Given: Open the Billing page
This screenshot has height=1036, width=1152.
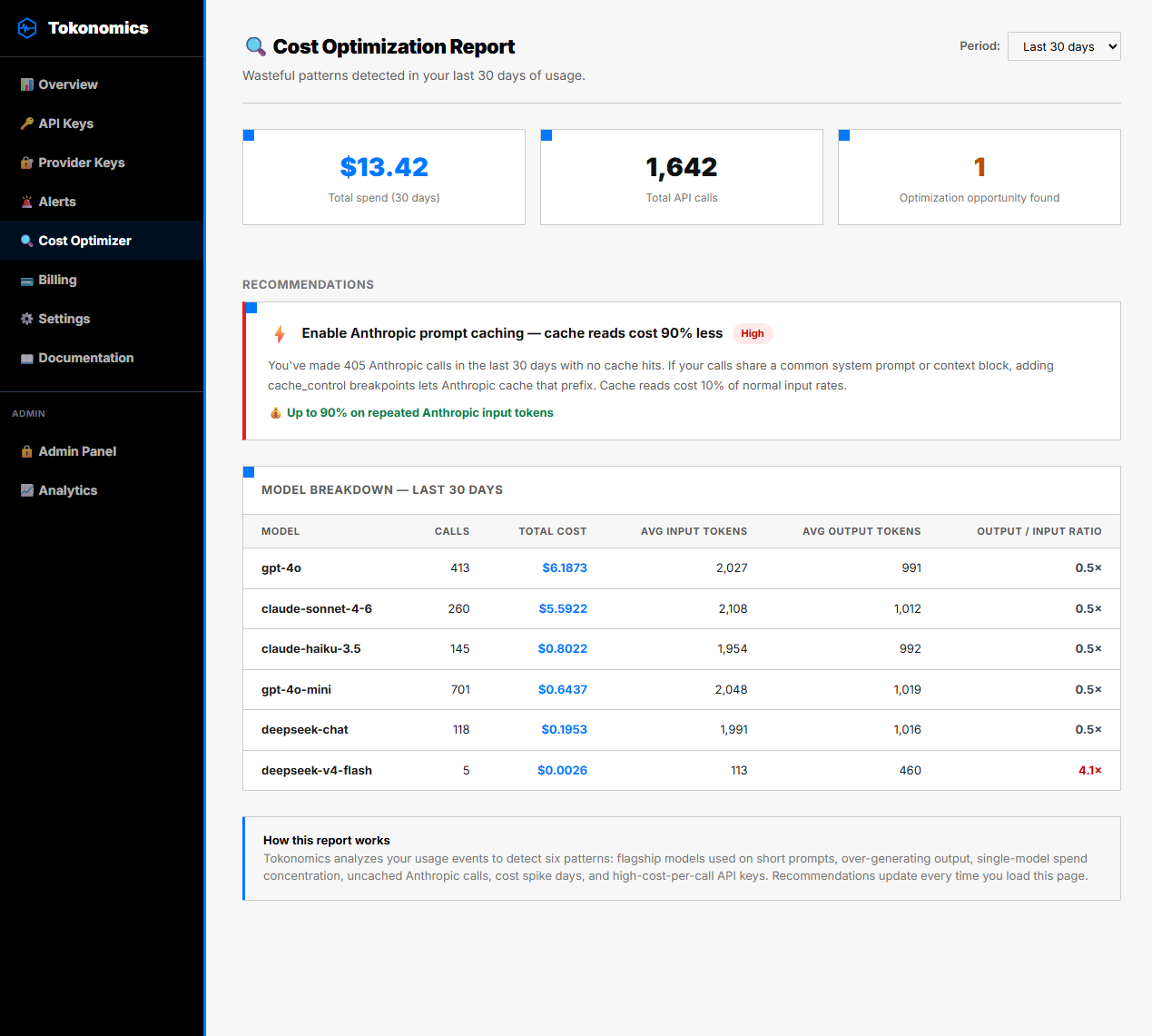Looking at the screenshot, I should click(102, 280).
